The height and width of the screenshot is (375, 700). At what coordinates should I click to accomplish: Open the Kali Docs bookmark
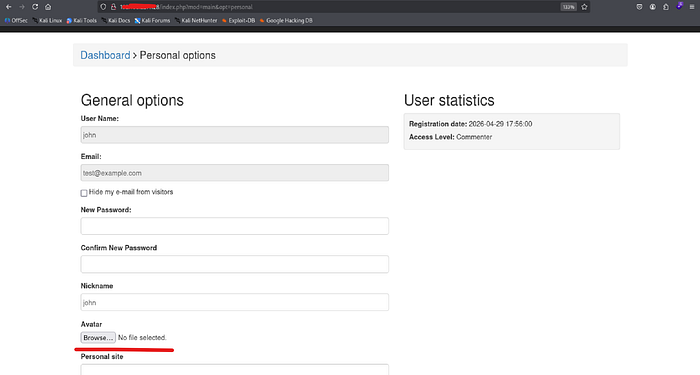[116, 21]
